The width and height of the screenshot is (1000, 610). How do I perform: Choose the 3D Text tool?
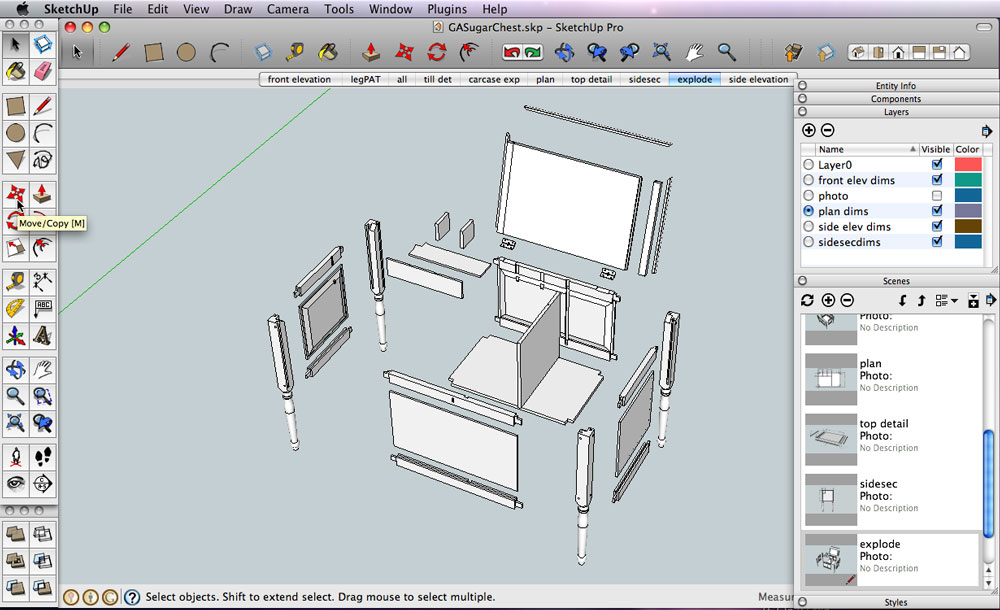[x=42, y=334]
